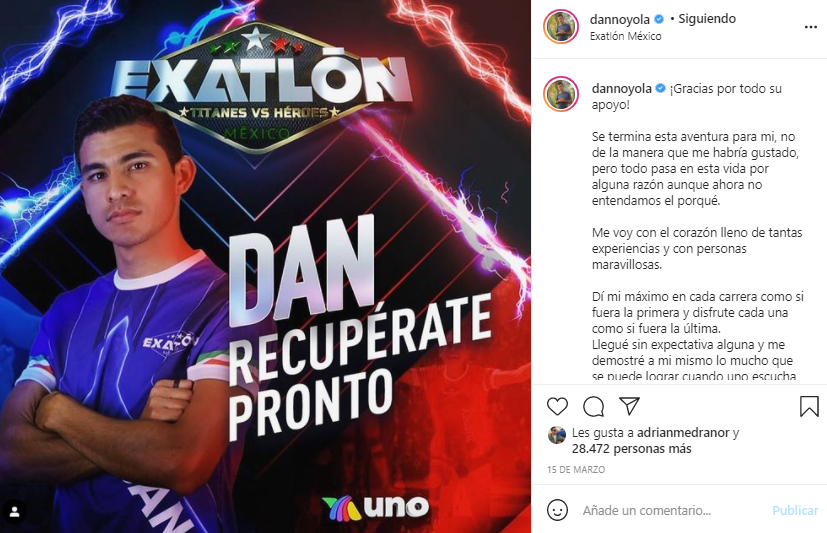
Task: Open adrianmedranor profile link
Action: (x=683, y=433)
